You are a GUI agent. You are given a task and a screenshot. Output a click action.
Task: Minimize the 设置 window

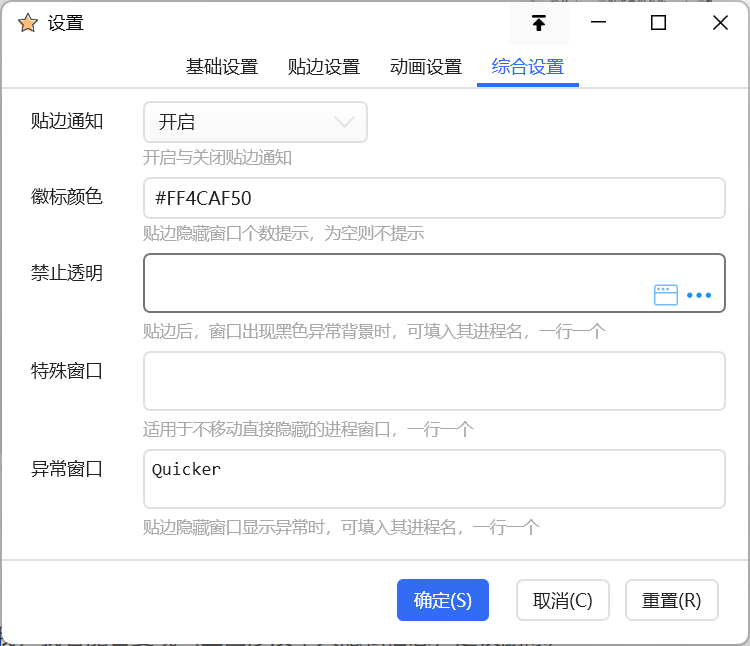click(x=599, y=23)
